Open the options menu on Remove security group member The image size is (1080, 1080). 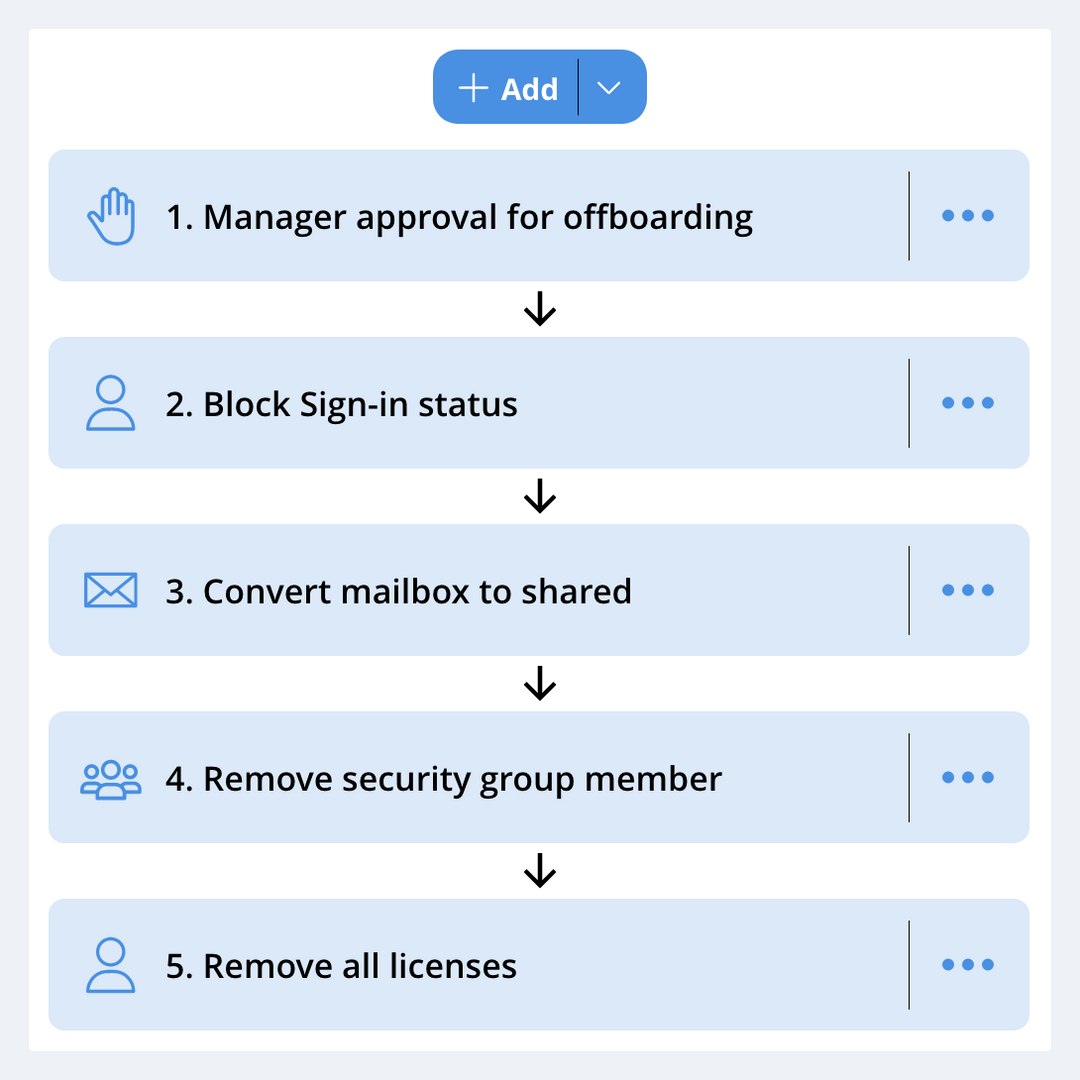tap(967, 778)
